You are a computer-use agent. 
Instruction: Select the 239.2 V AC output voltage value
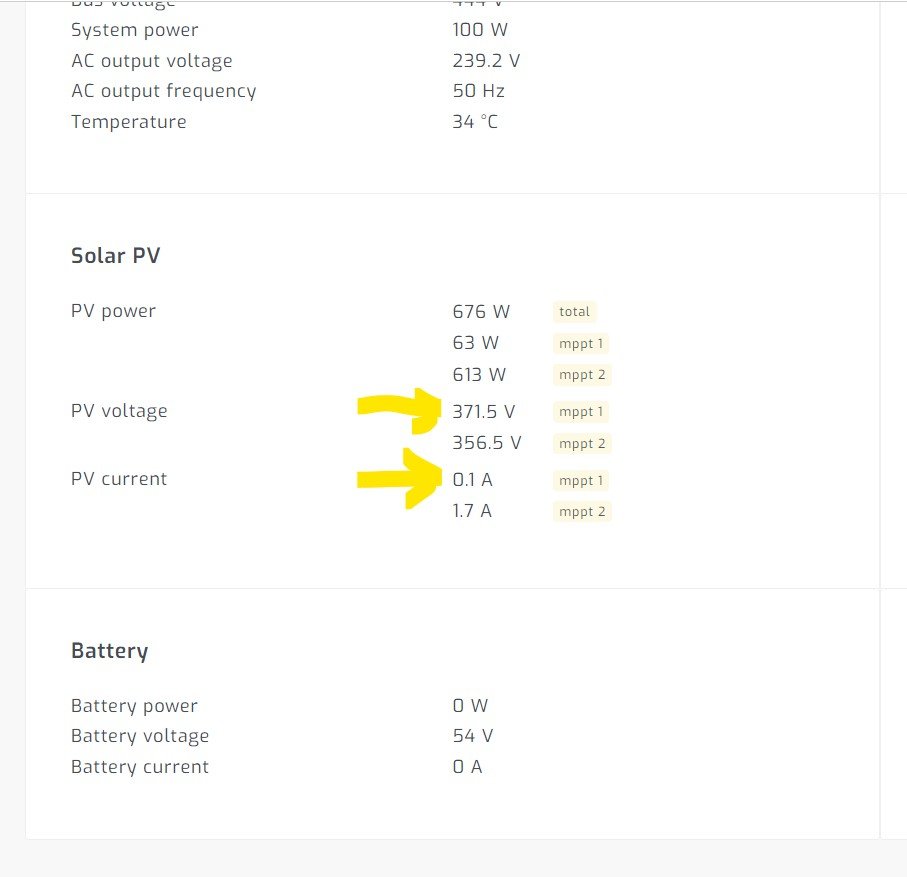pyautogui.click(x=486, y=61)
